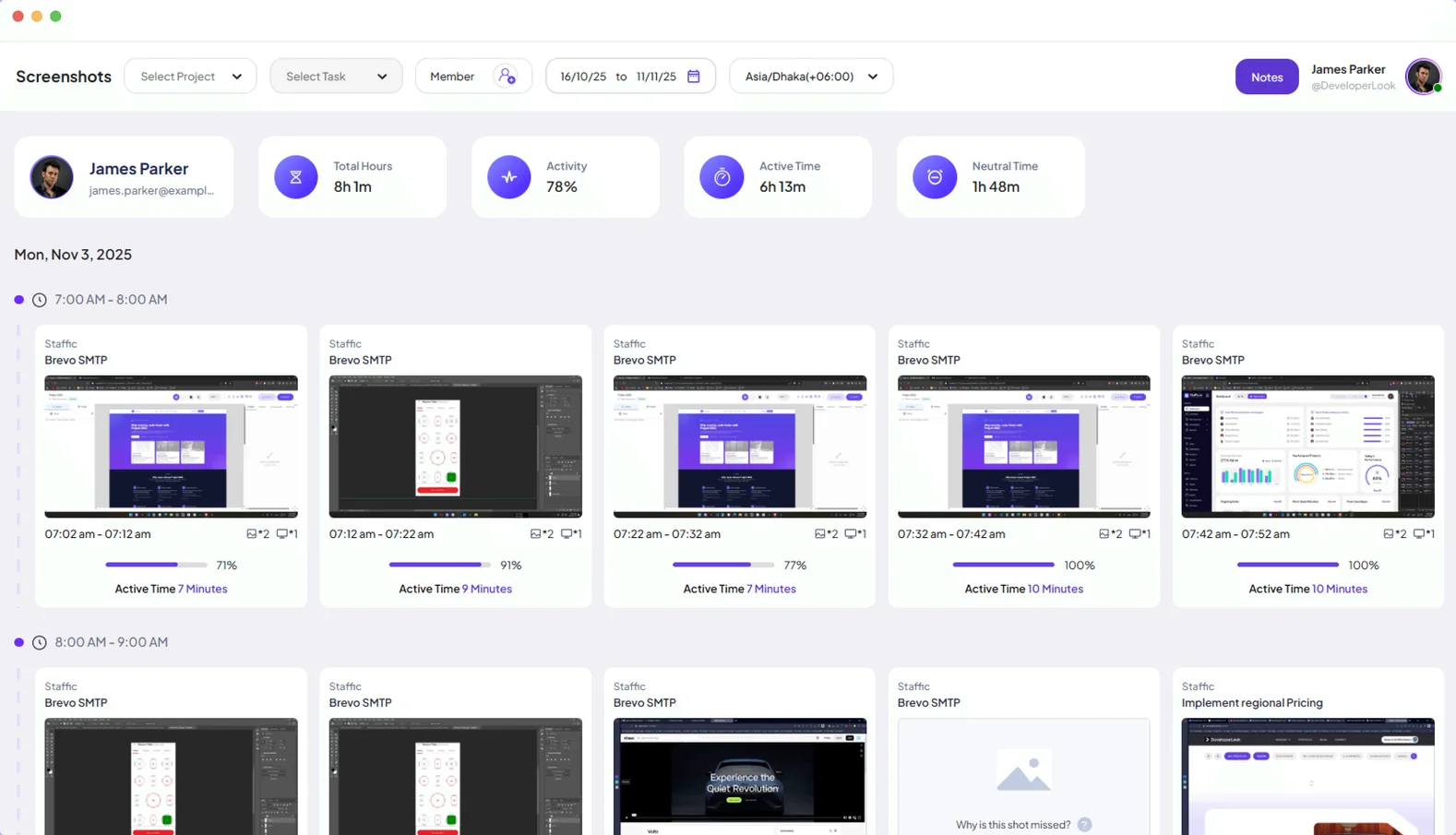Click the 91% activity progress bar
Viewport: 1456px width, 835px height.
point(440,565)
